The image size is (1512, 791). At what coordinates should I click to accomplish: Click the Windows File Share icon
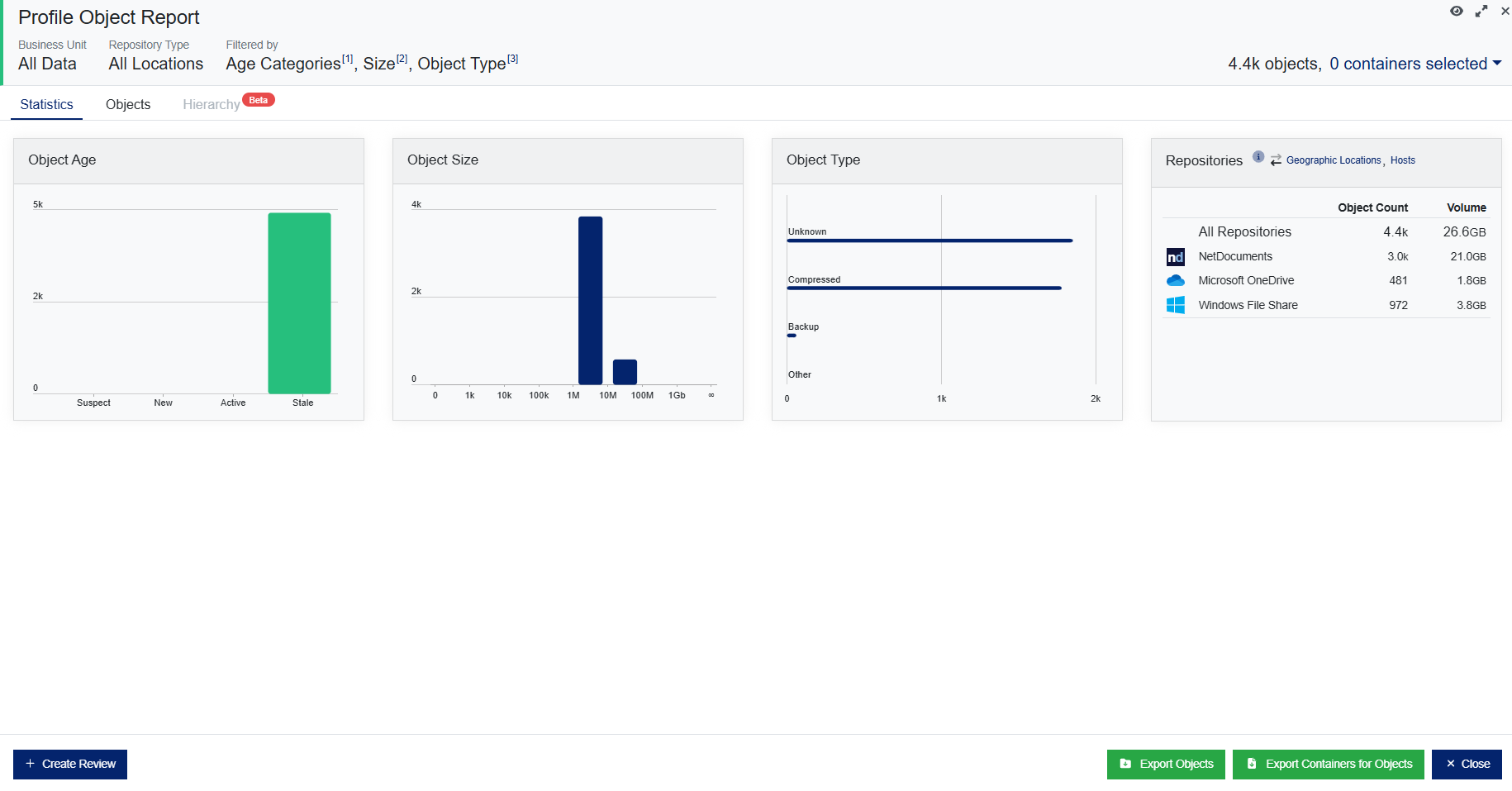pos(1175,304)
